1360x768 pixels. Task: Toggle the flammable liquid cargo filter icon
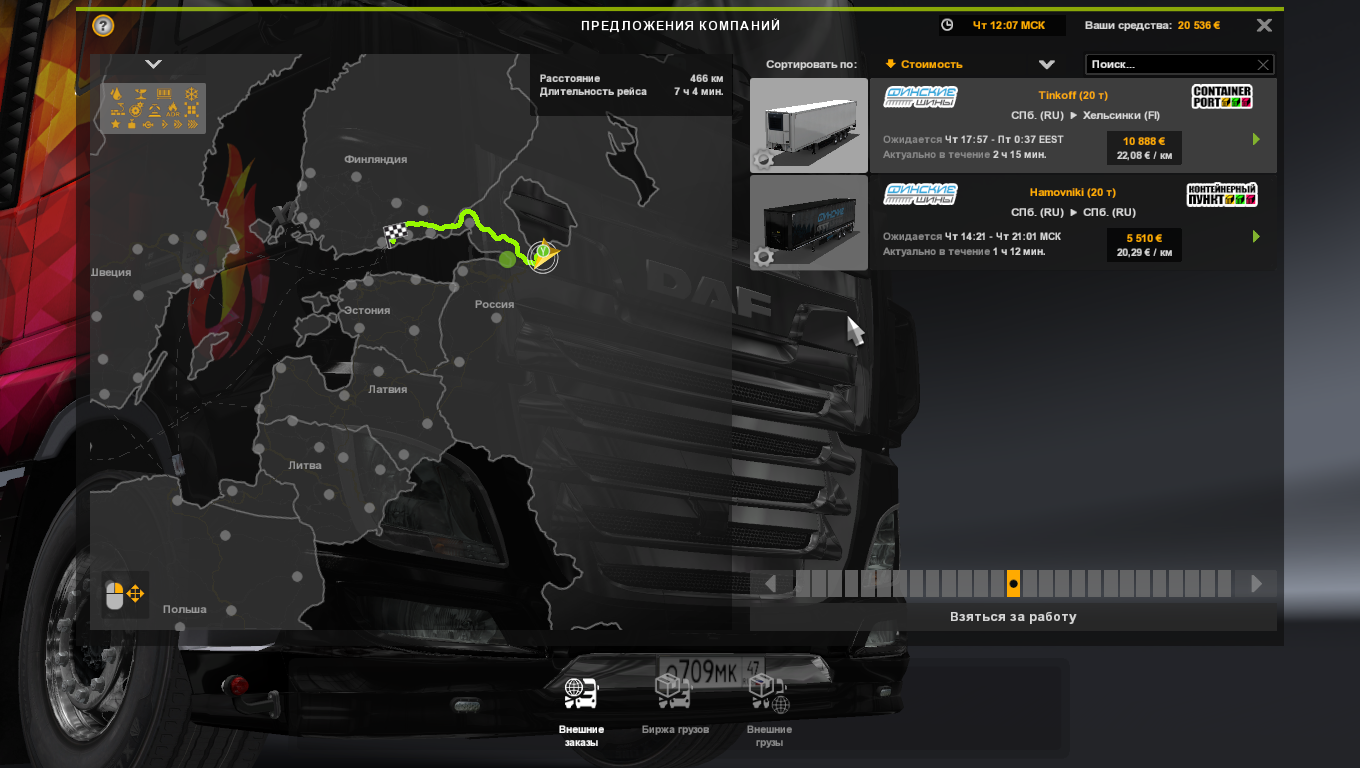point(116,93)
